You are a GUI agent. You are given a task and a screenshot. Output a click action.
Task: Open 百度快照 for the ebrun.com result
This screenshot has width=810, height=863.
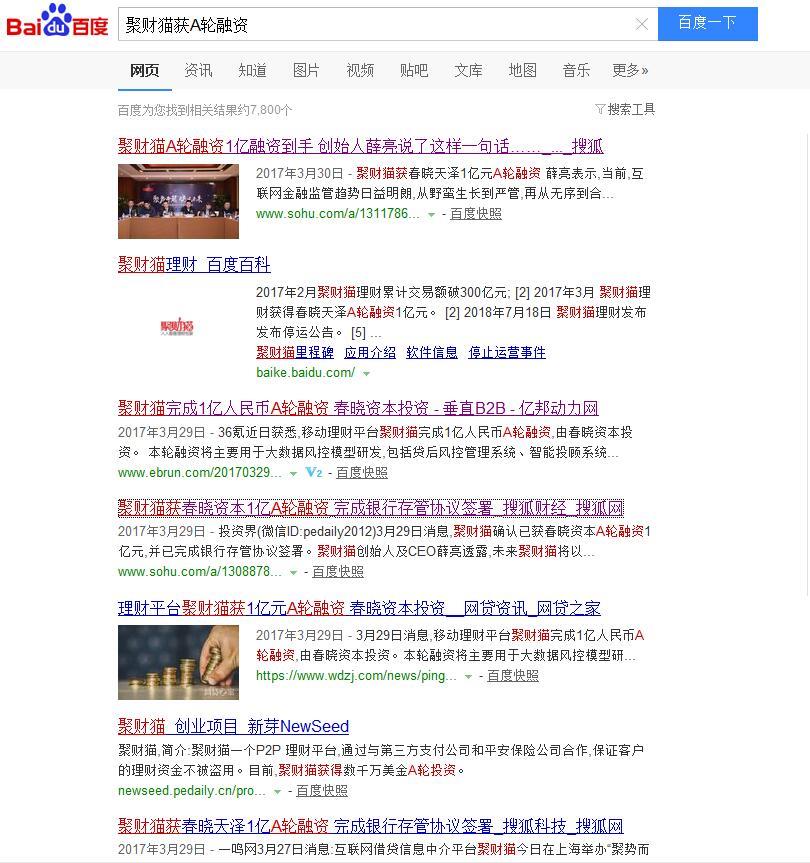(362, 473)
